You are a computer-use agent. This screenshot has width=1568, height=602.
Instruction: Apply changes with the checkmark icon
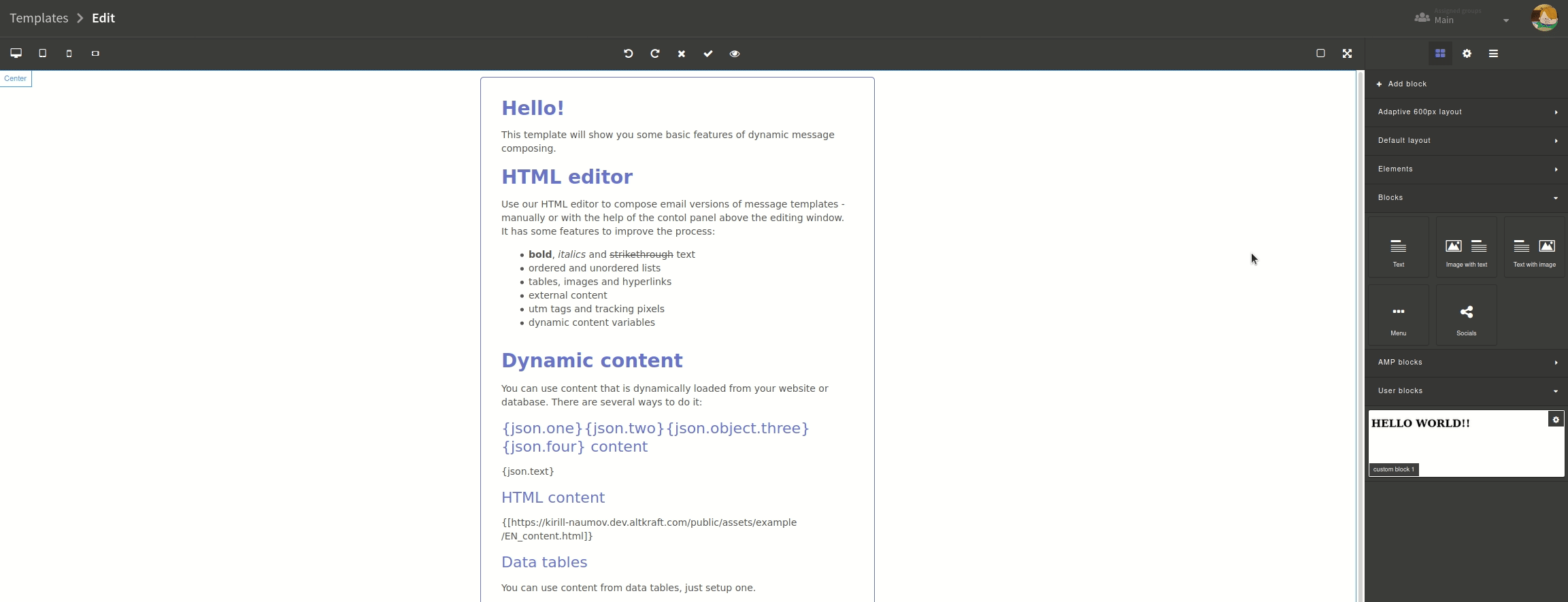707,54
